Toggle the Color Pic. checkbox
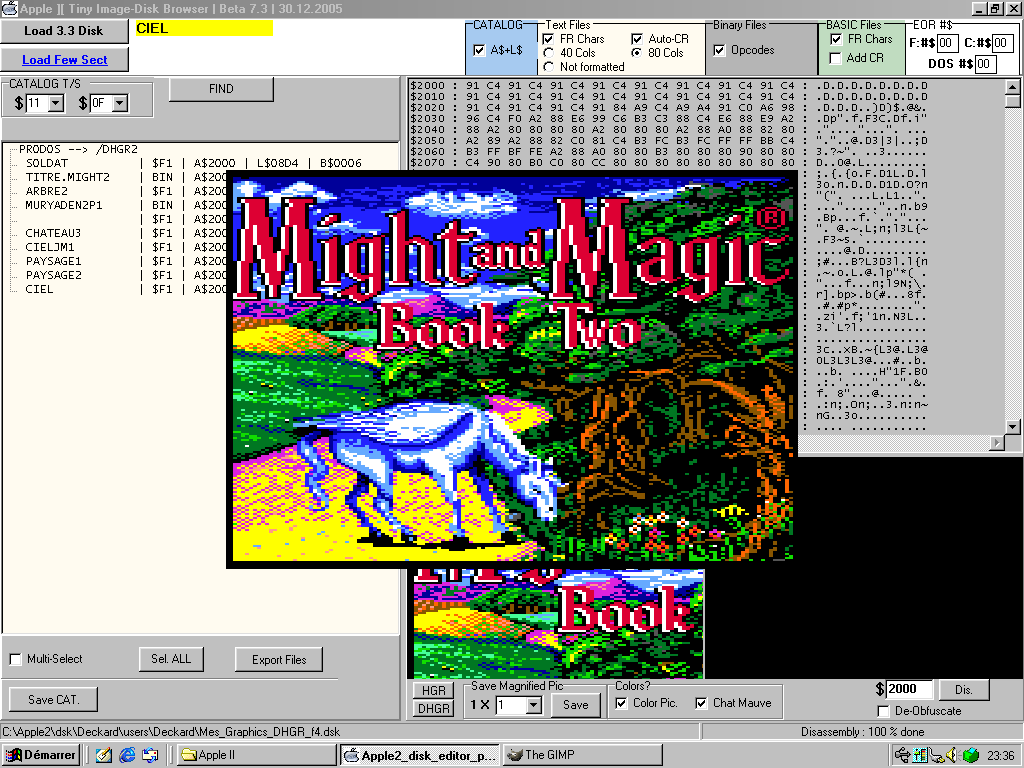1024x768 pixels. tap(622, 703)
